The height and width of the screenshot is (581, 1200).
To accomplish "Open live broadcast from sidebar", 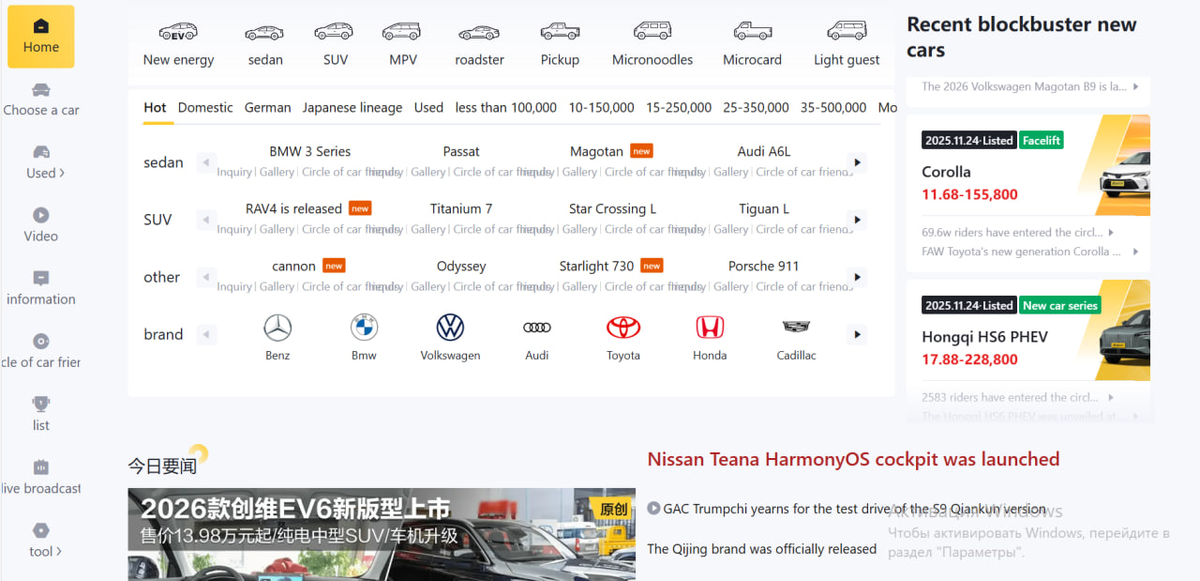I will click(41, 477).
